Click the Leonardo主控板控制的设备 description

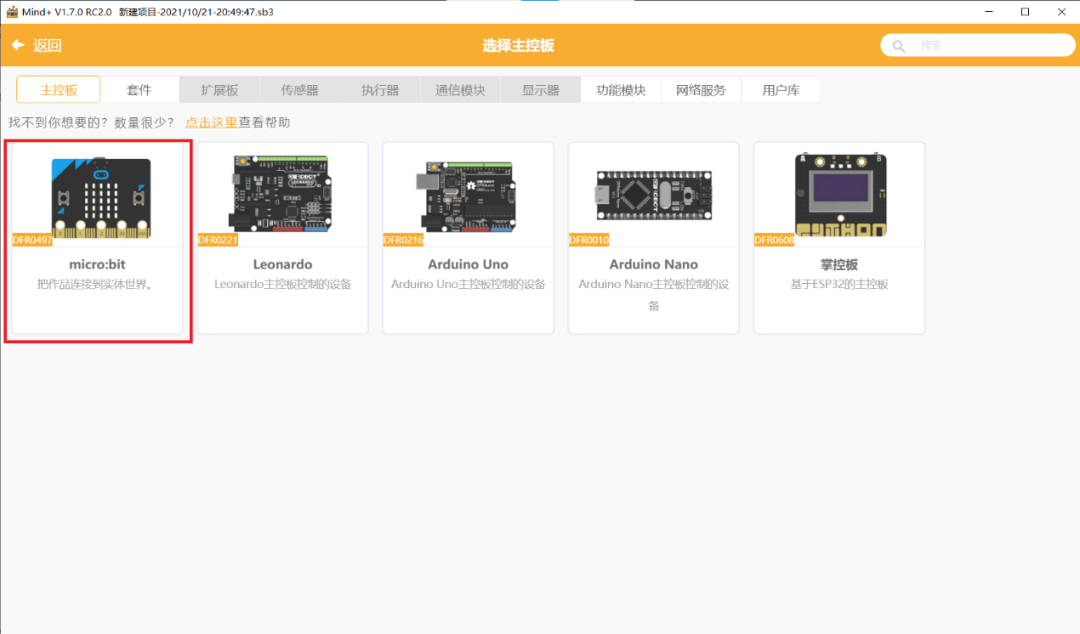pos(282,284)
